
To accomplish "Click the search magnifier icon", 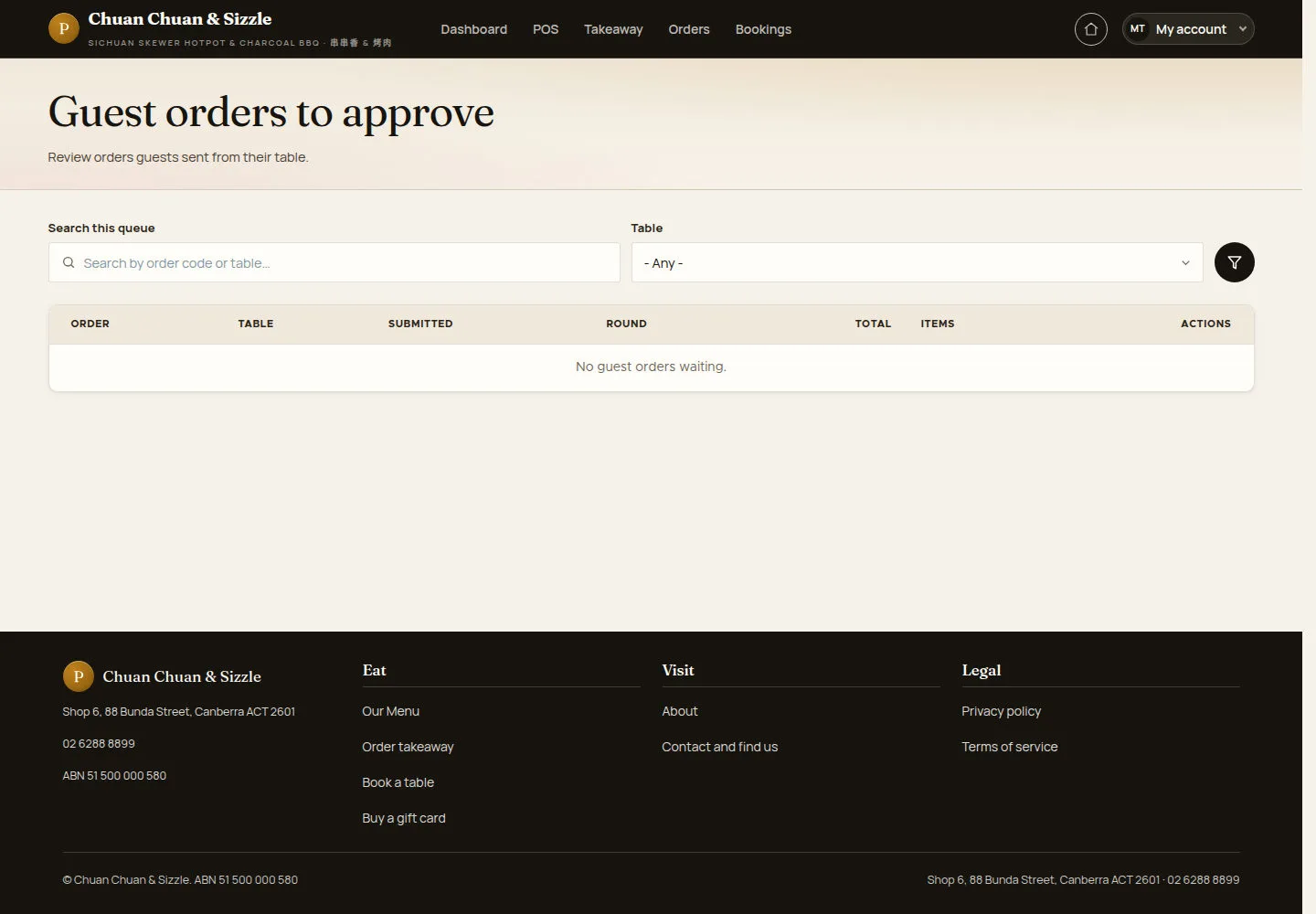I will [x=69, y=262].
